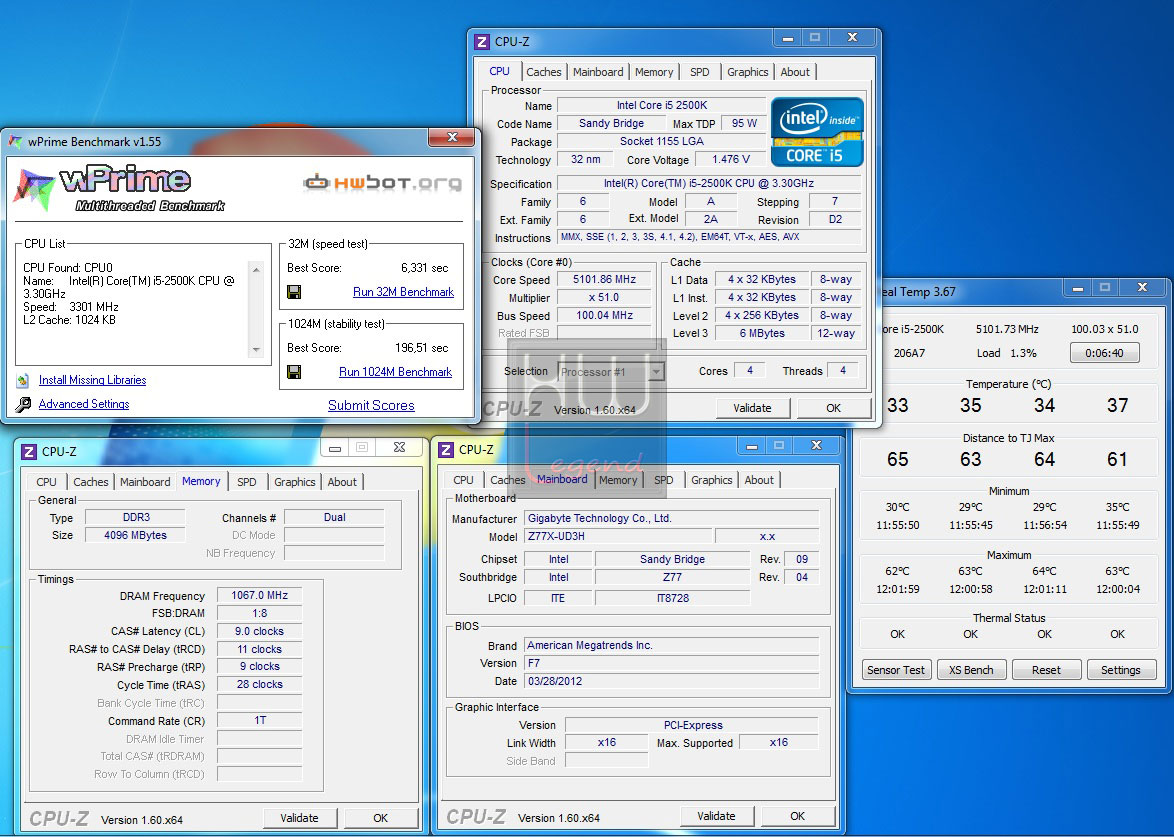Open Advanced Settings link in wPrime
The width and height of the screenshot is (1174, 837).
[84, 404]
